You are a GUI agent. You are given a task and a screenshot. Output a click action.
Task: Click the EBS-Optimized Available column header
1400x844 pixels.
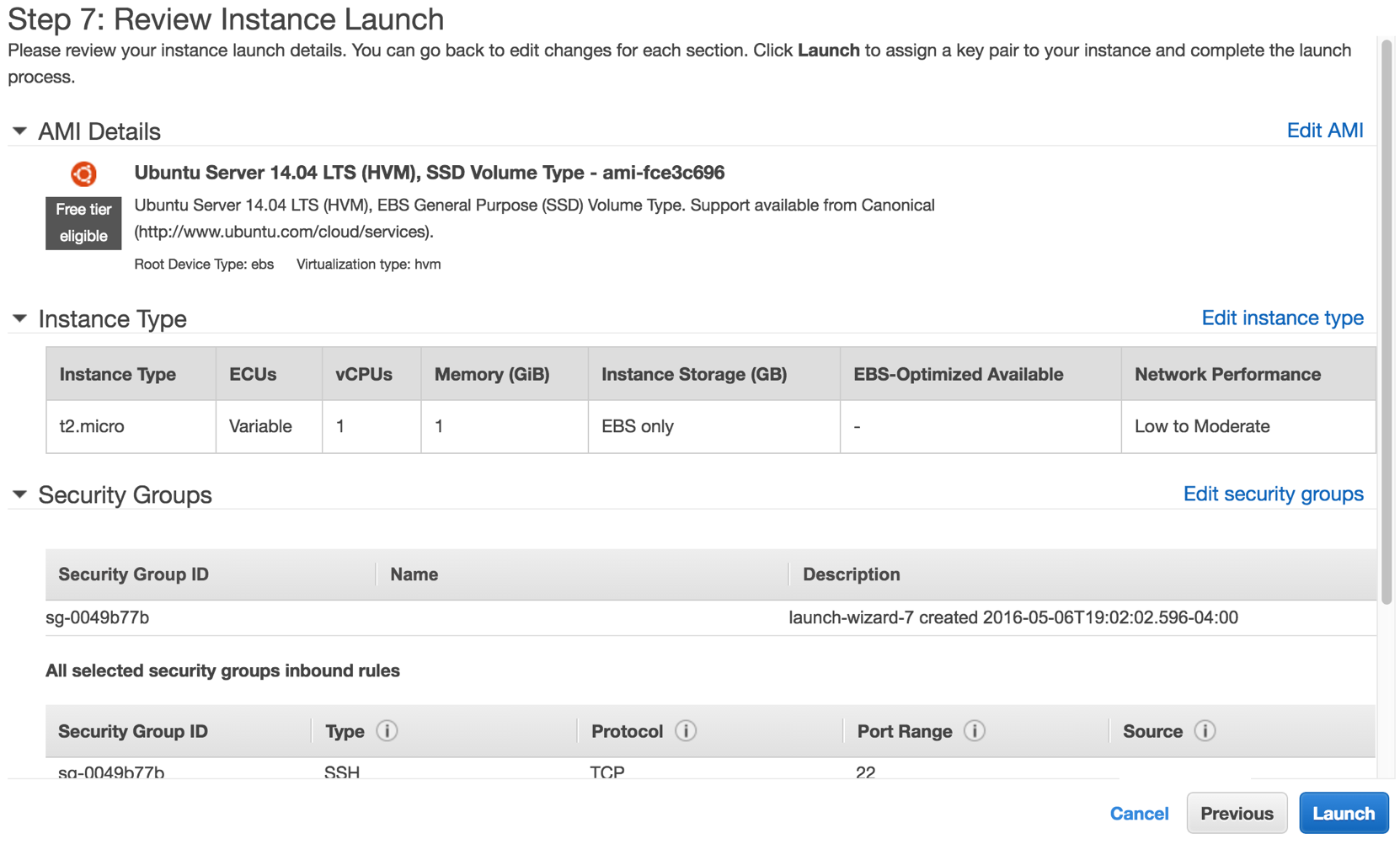click(x=981, y=374)
